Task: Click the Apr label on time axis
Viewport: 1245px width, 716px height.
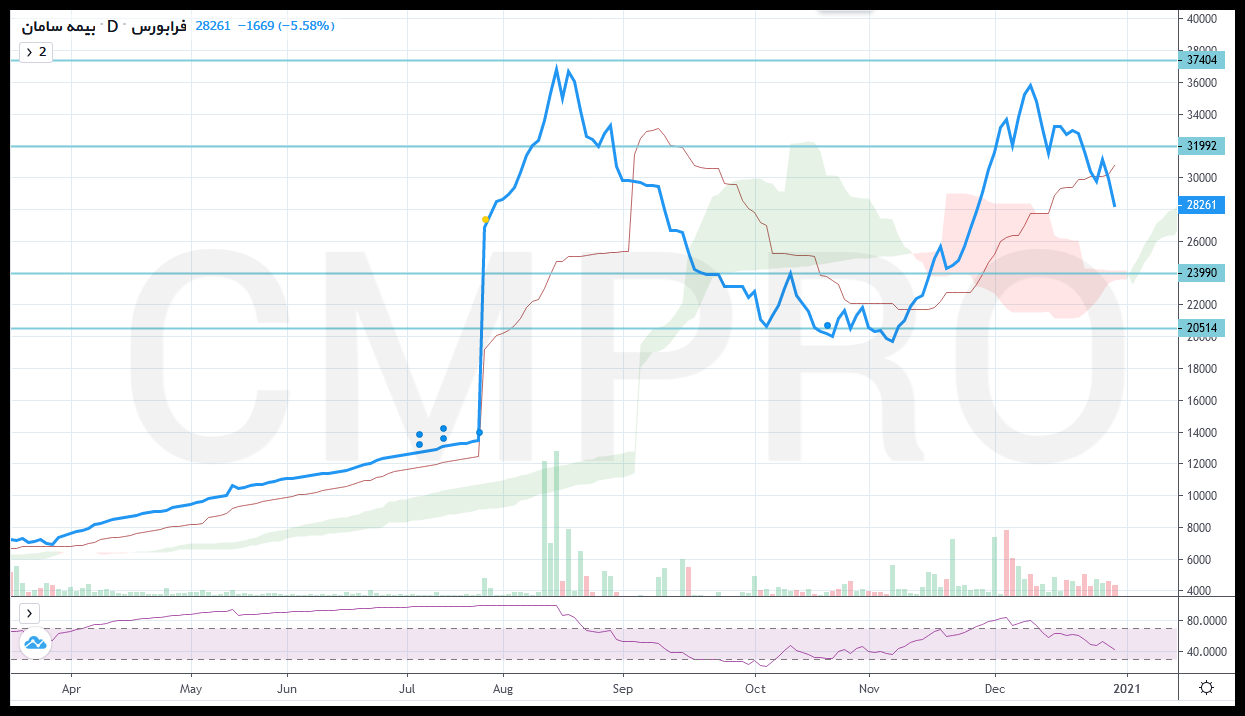Action: [x=71, y=688]
